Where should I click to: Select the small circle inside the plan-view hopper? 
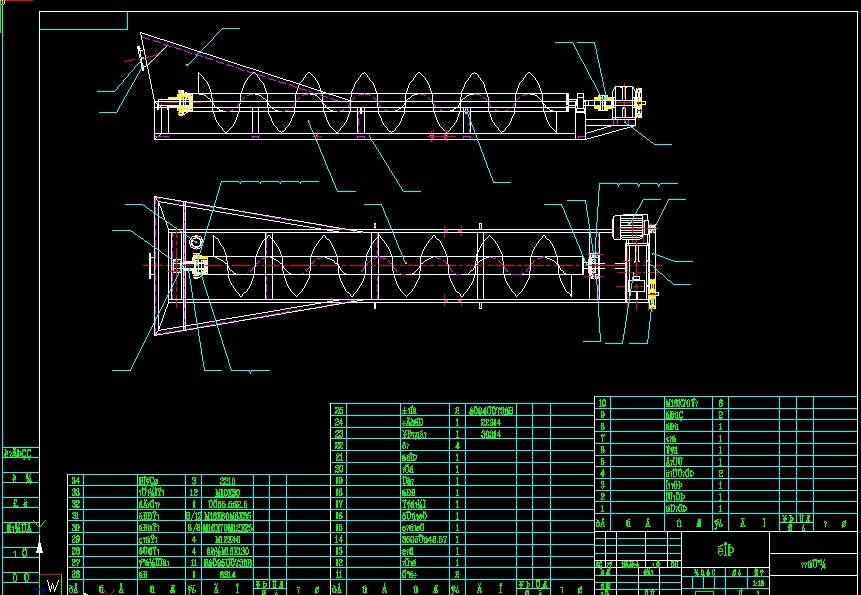point(195,242)
